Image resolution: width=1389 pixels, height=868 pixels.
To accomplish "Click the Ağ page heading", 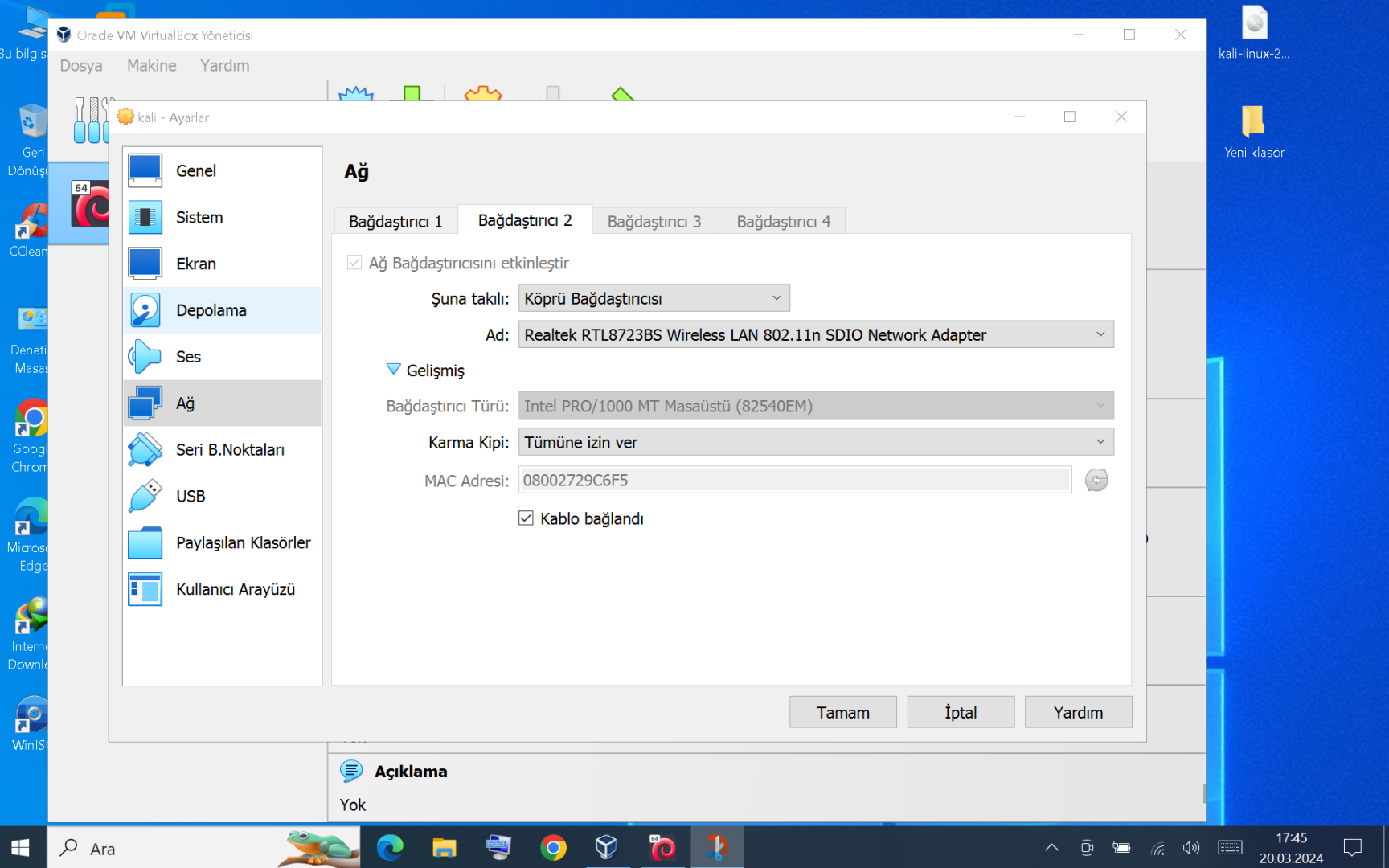I will [357, 171].
